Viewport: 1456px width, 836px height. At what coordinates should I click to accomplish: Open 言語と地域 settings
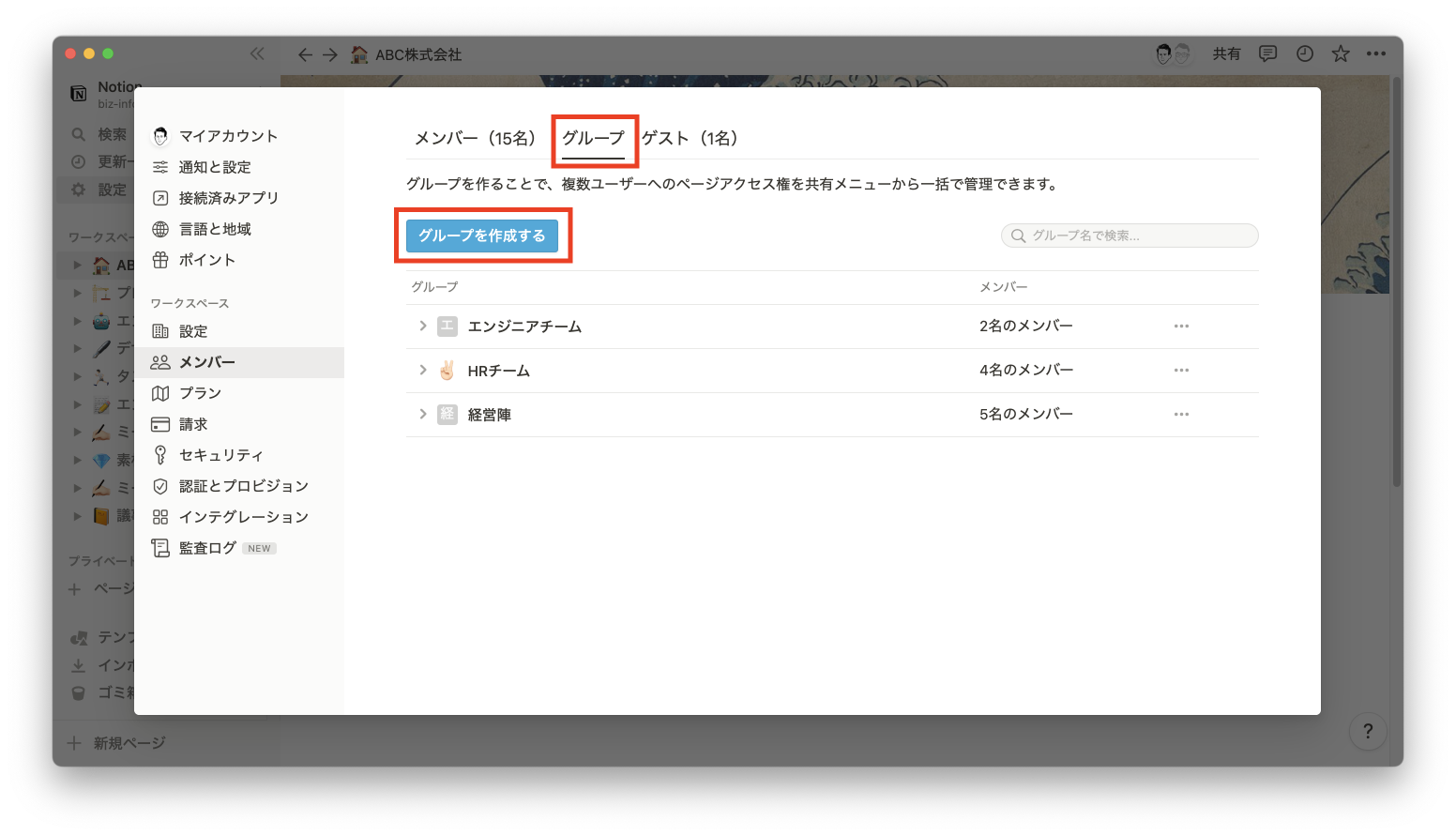pos(239,229)
